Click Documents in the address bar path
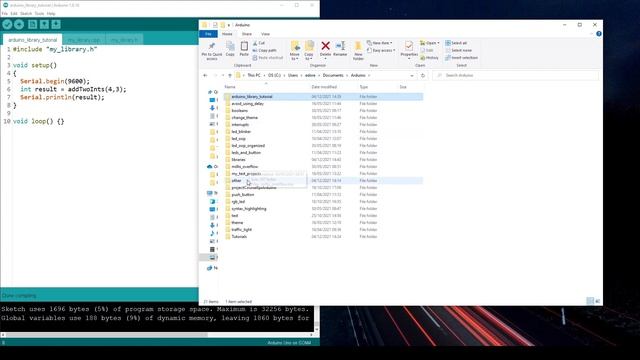The width and height of the screenshot is (640, 360). pos(333,76)
